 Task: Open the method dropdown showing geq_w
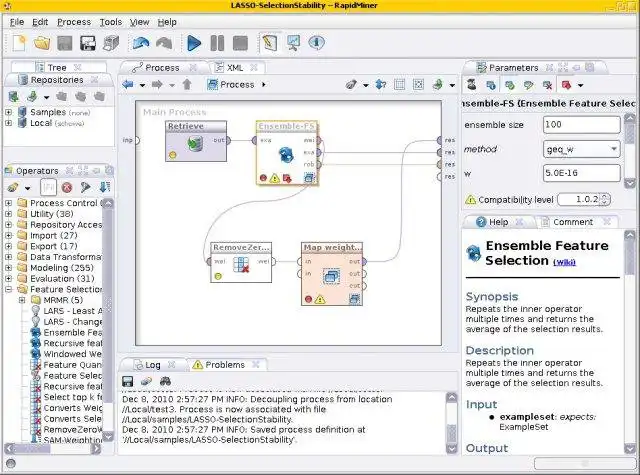click(582, 149)
